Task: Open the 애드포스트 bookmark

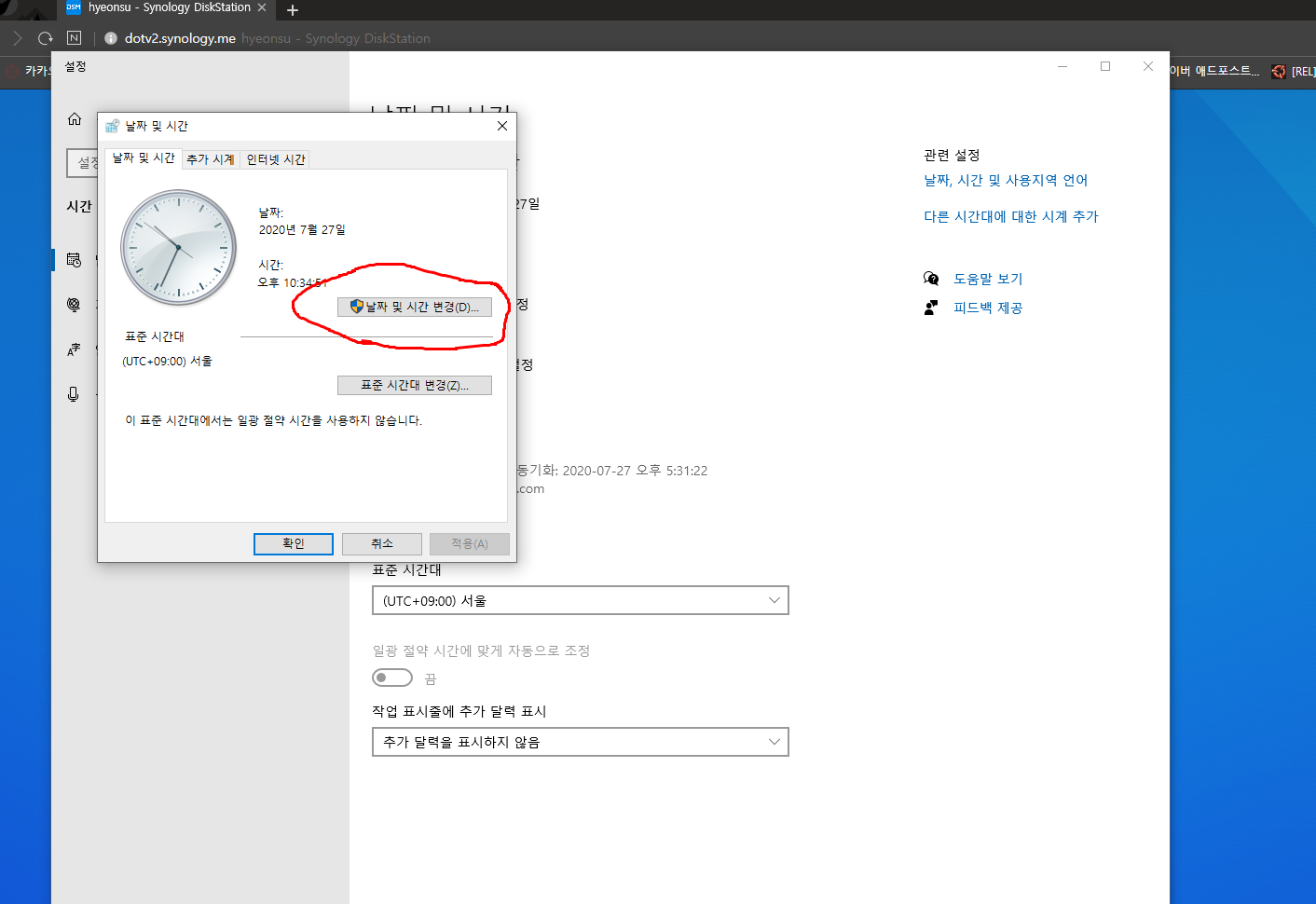Action: tap(1214, 71)
